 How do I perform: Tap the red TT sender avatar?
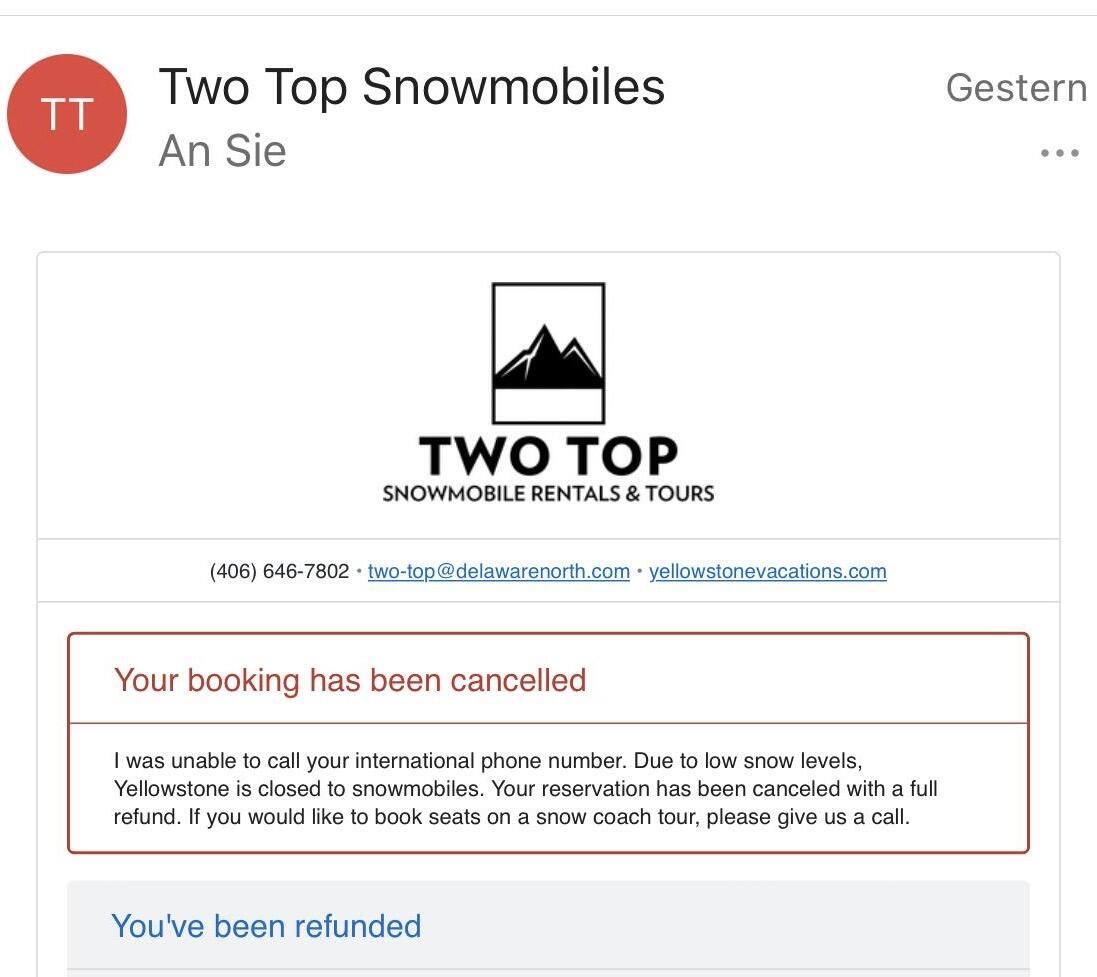(67, 114)
